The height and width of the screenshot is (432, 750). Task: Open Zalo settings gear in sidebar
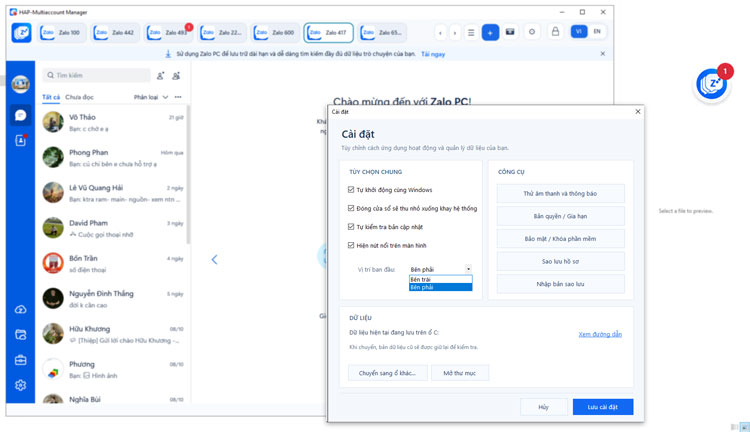coord(20,385)
